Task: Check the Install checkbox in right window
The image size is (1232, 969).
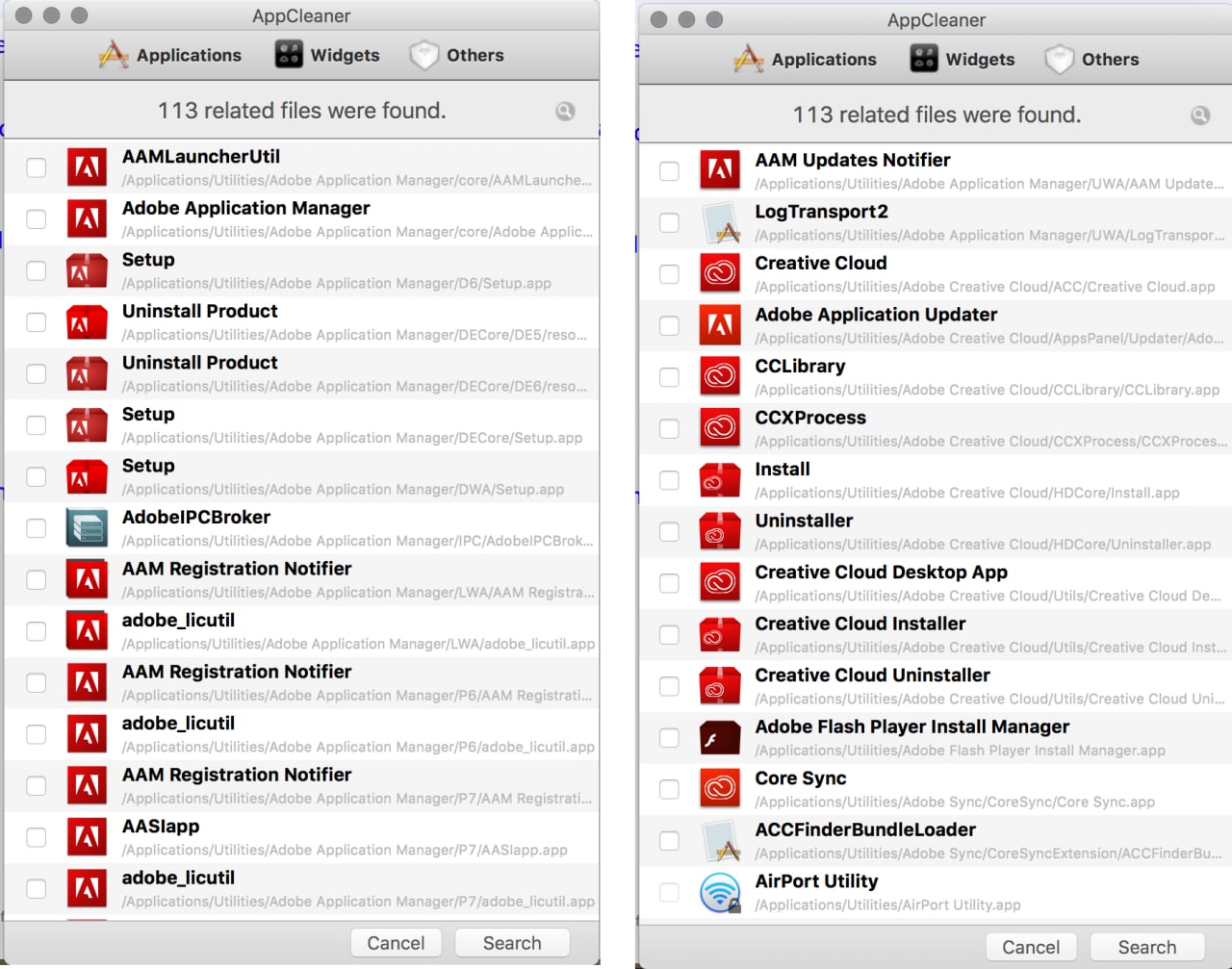Action: point(669,480)
